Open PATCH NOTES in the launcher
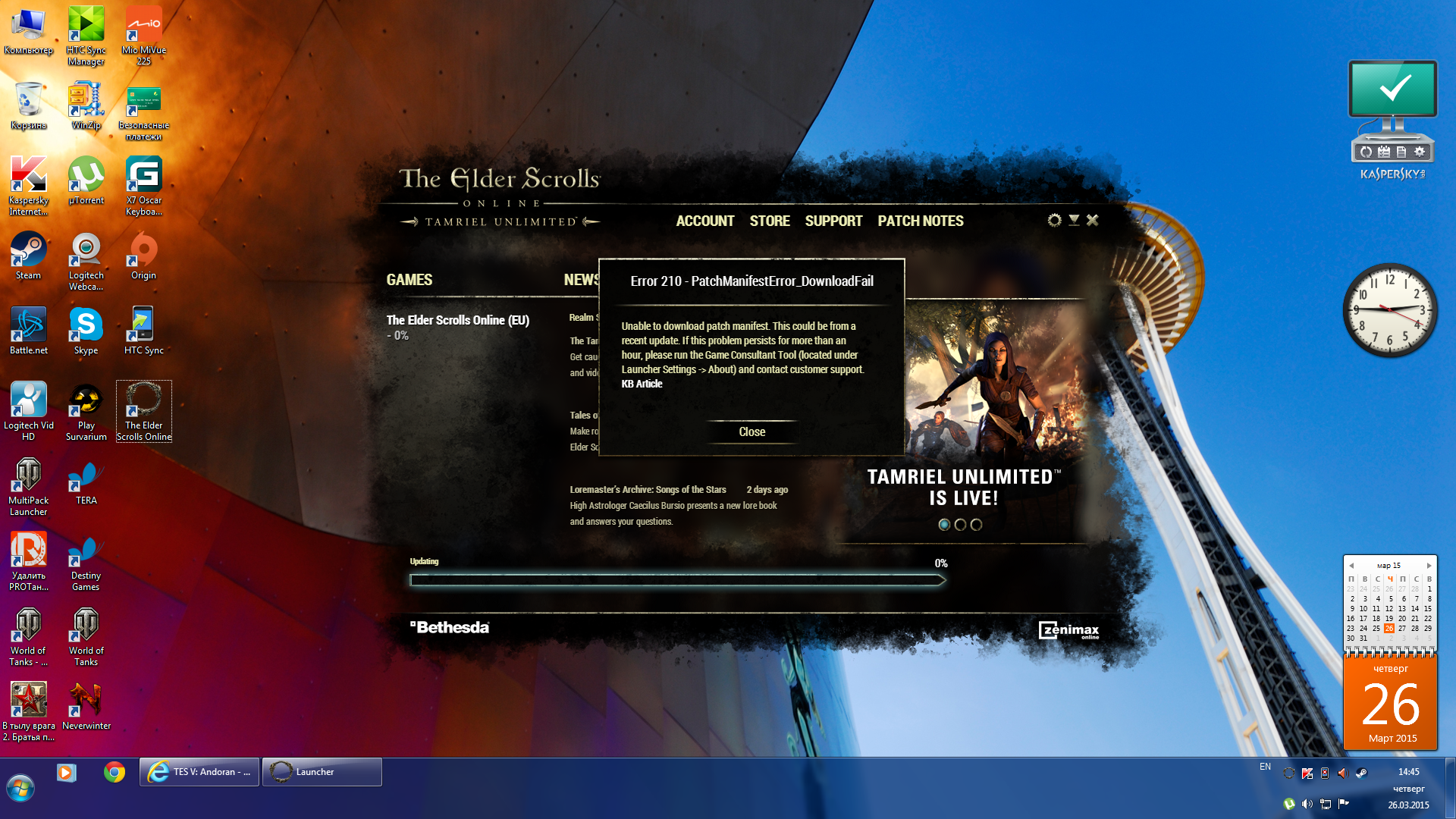 (921, 221)
